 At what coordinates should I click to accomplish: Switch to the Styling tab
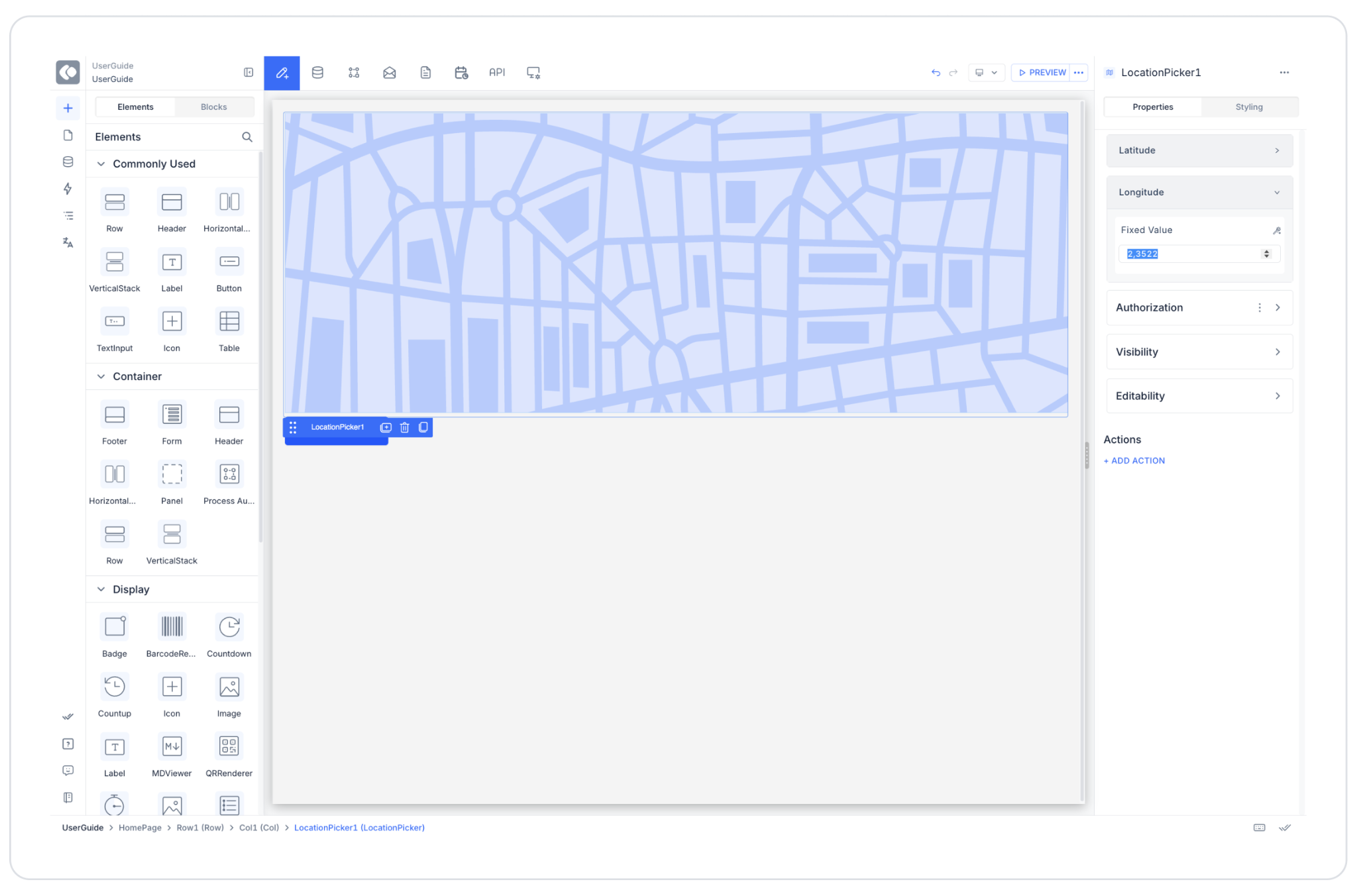click(1248, 107)
